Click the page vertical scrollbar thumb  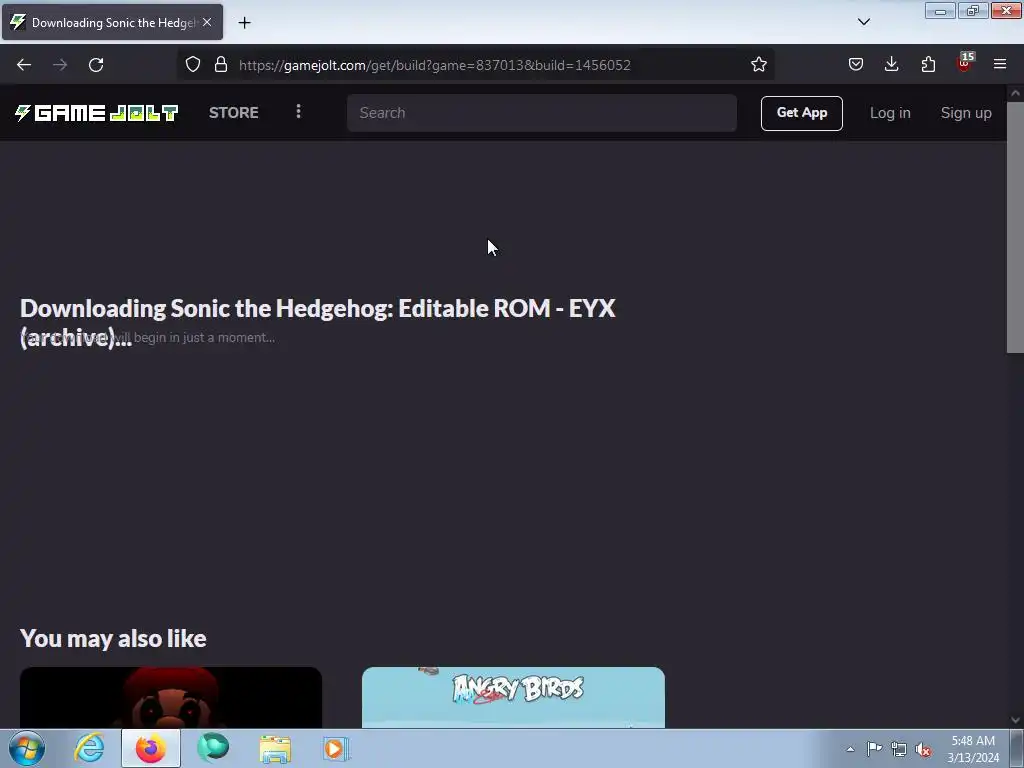click(1015, 227)
